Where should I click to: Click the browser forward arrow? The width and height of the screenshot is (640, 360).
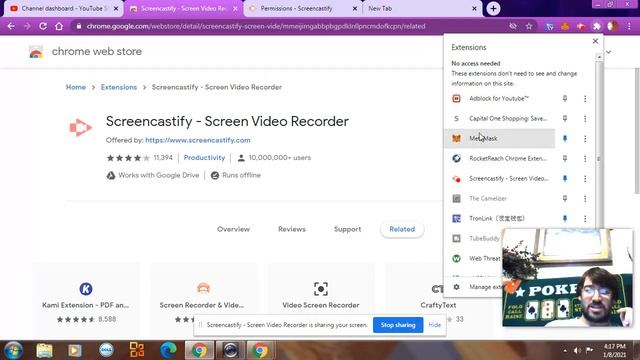(x=27, y=26)
